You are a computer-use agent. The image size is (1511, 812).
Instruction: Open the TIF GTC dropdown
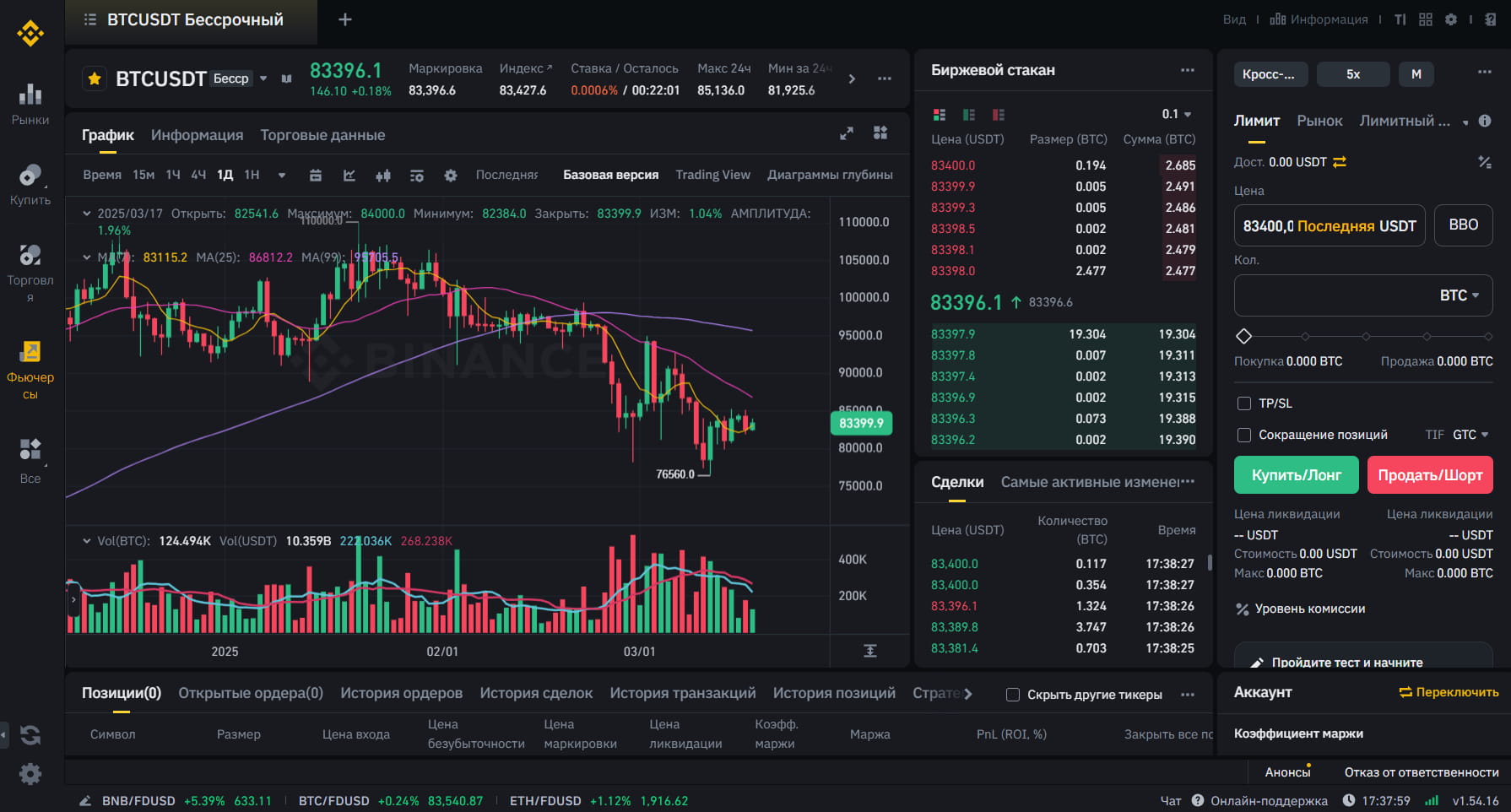(1470, 435)
